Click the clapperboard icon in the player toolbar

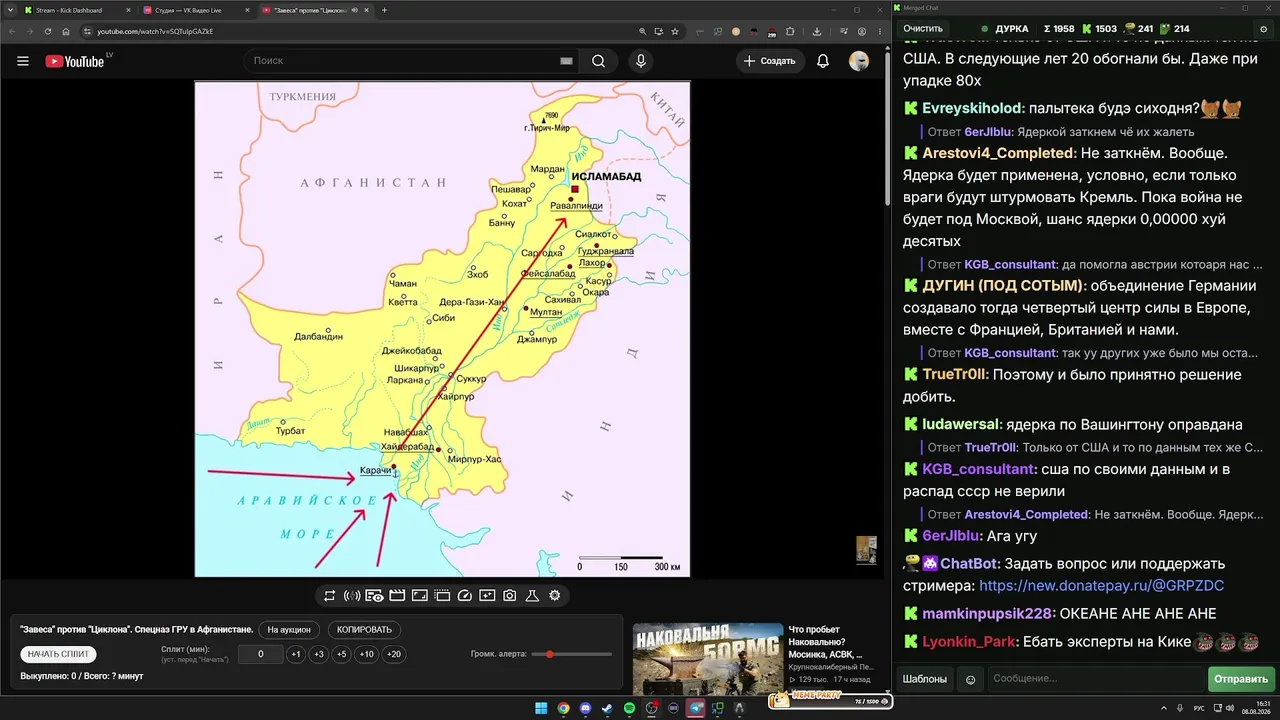397,596
